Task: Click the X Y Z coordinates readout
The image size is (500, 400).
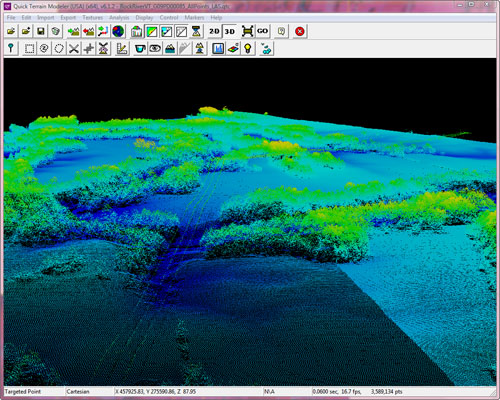Action: (188, 391)
